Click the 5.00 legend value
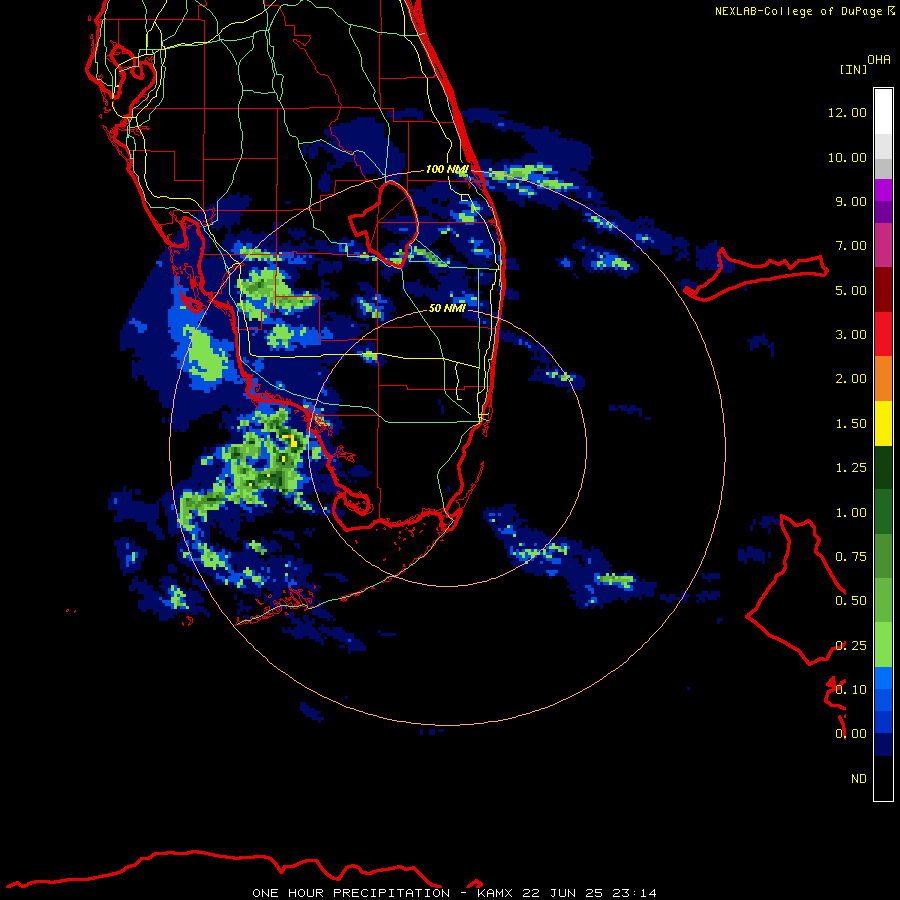 [x=851, y=290]
